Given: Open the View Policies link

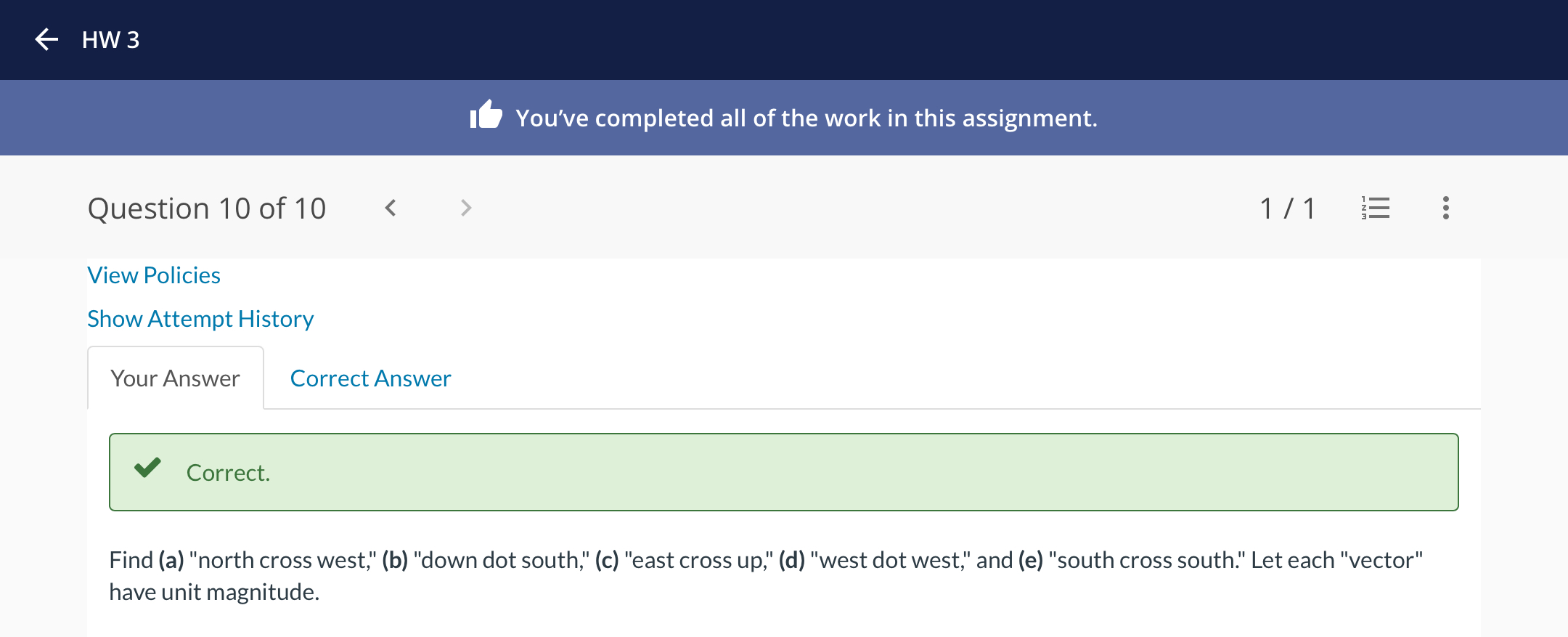Looking at the screenshot, I should click(154, 275).
